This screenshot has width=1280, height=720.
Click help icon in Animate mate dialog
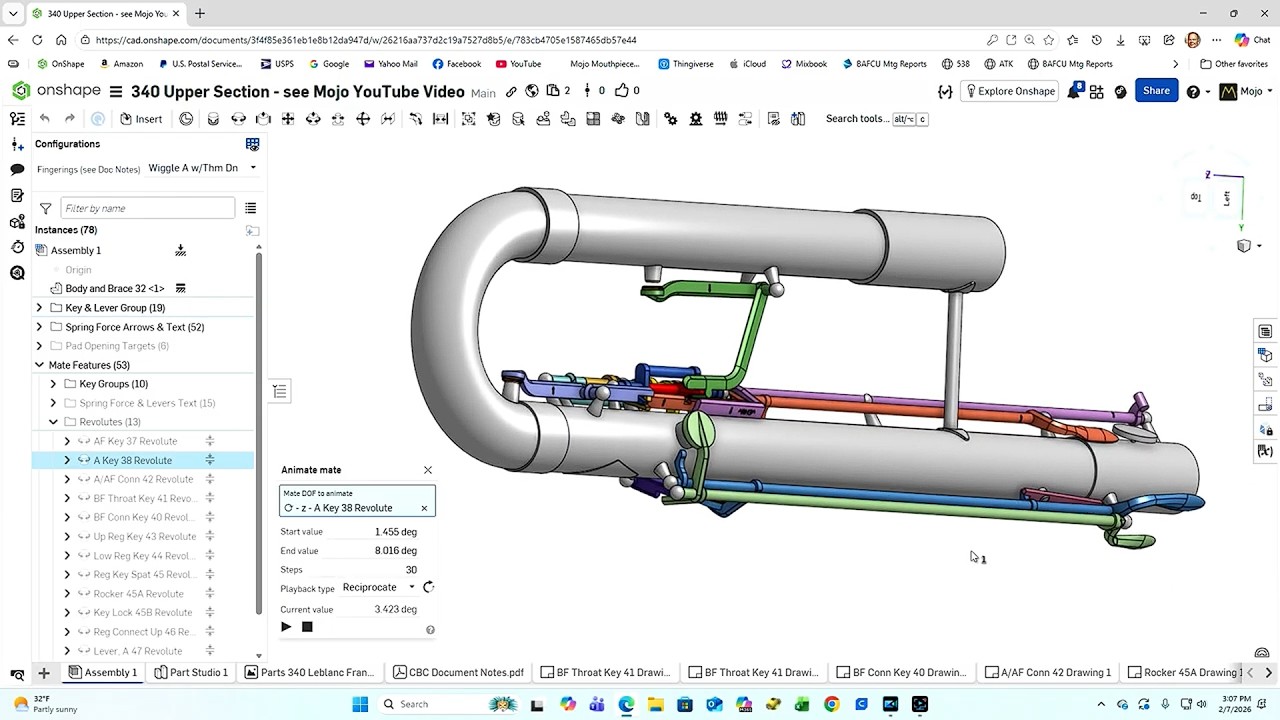(x=430, y=630)
